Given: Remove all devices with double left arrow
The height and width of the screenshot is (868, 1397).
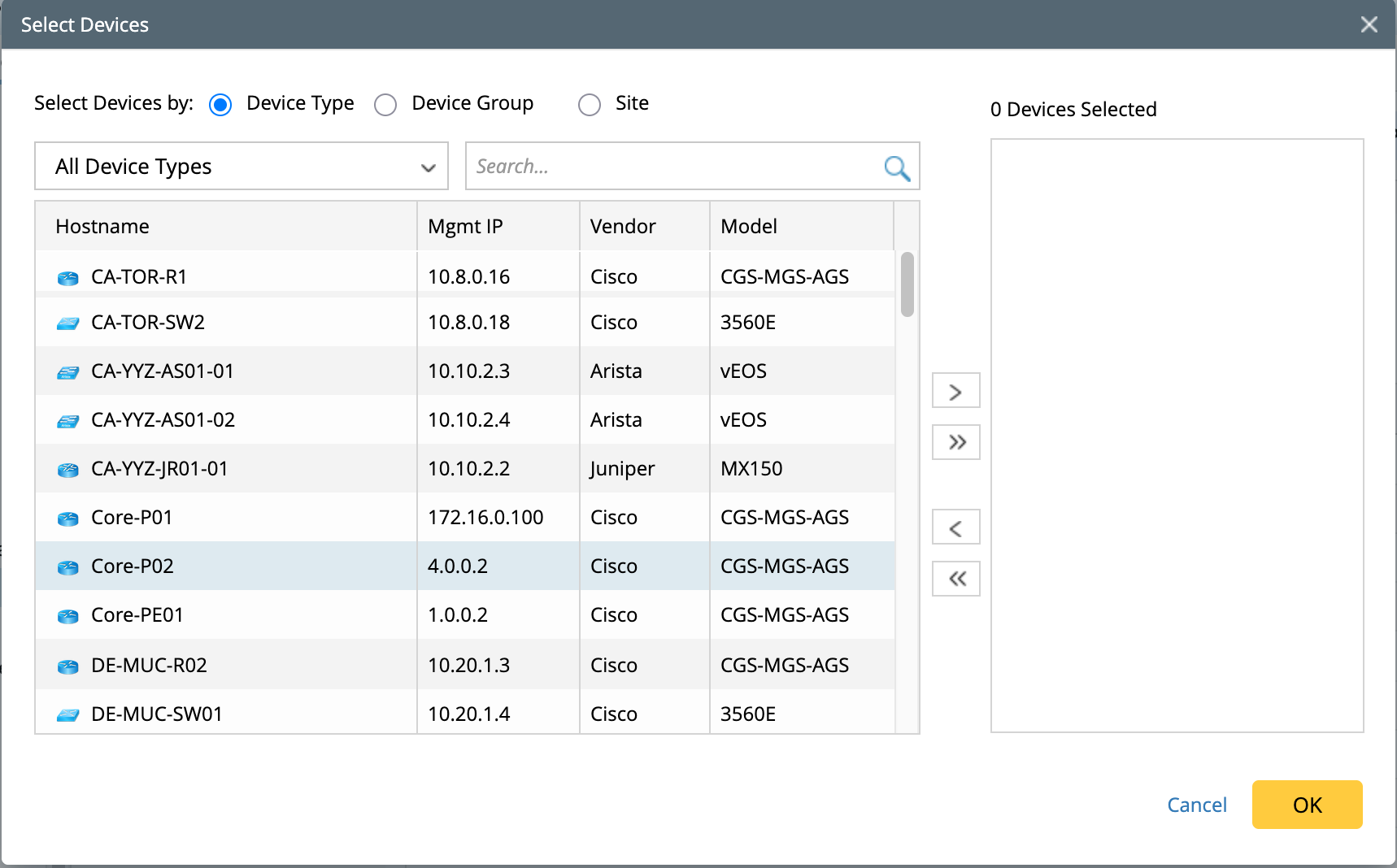Looking at the screenshot, I should click(955, 579).
